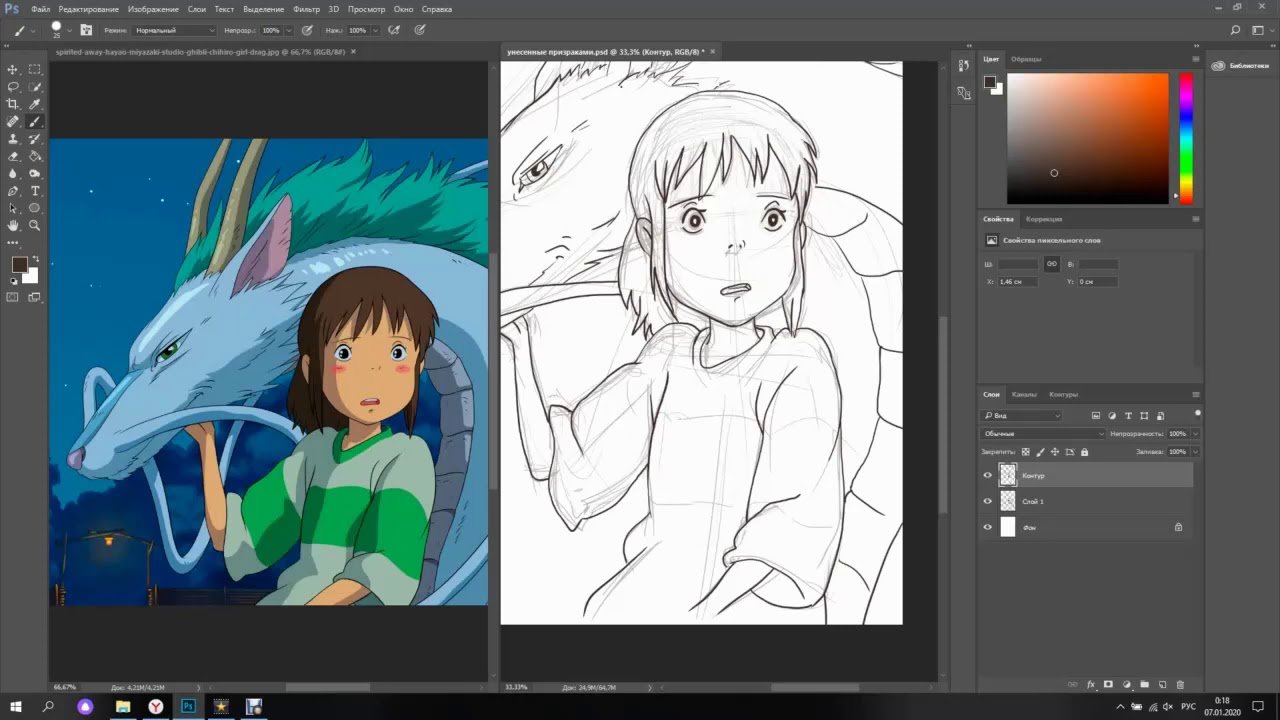Open the layer blend mode dropdown Обычные
The height and width of the screenshot is (720, 1280).
(1043, 434)
